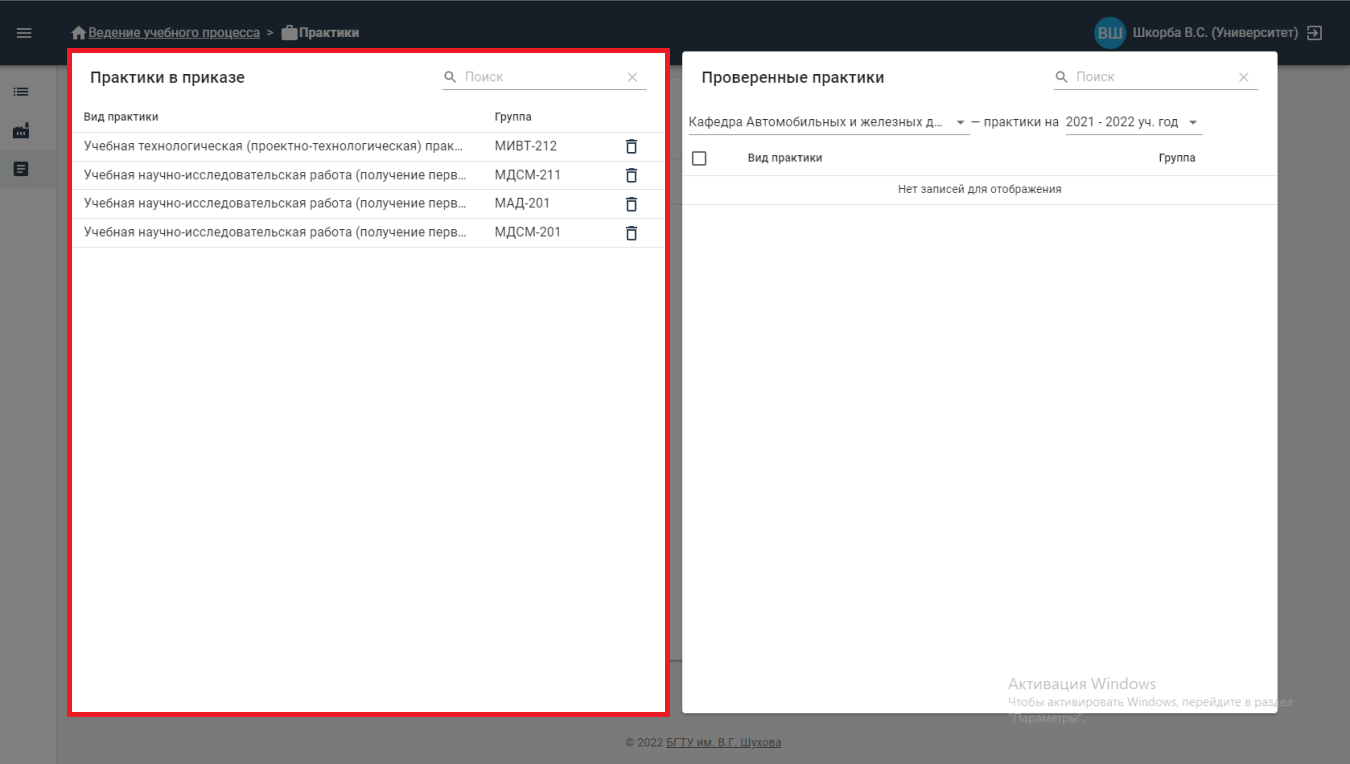This screenshot has width=1350, height=764.
Task: Open the Кафедра Автомобильных department dropdown
Action: (829, 122)
